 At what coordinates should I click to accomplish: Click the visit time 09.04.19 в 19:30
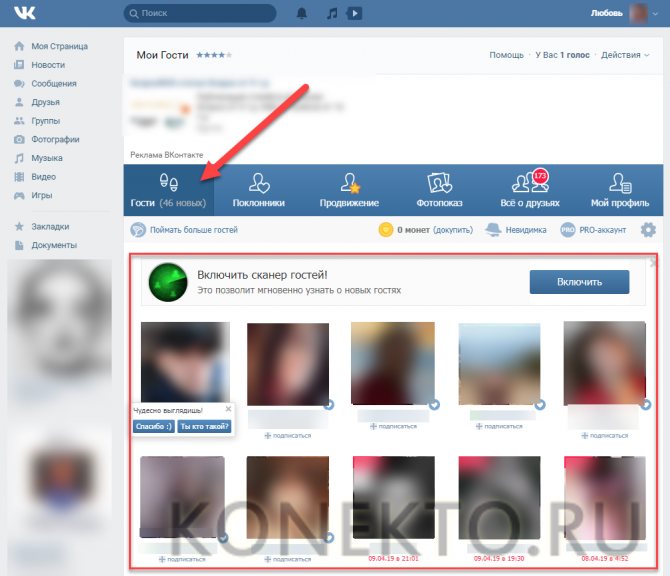(x=499, y=558)
